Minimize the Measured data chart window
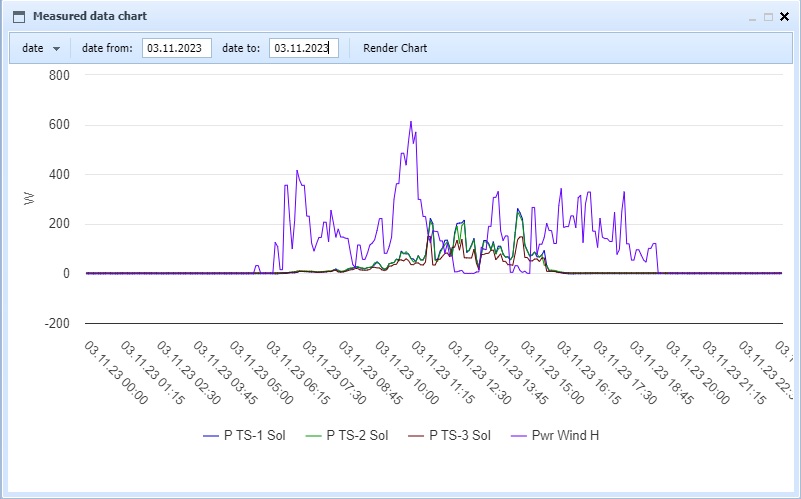Image resolution: width=801 pixels, height=499 pixels. [x=752, y=17]
